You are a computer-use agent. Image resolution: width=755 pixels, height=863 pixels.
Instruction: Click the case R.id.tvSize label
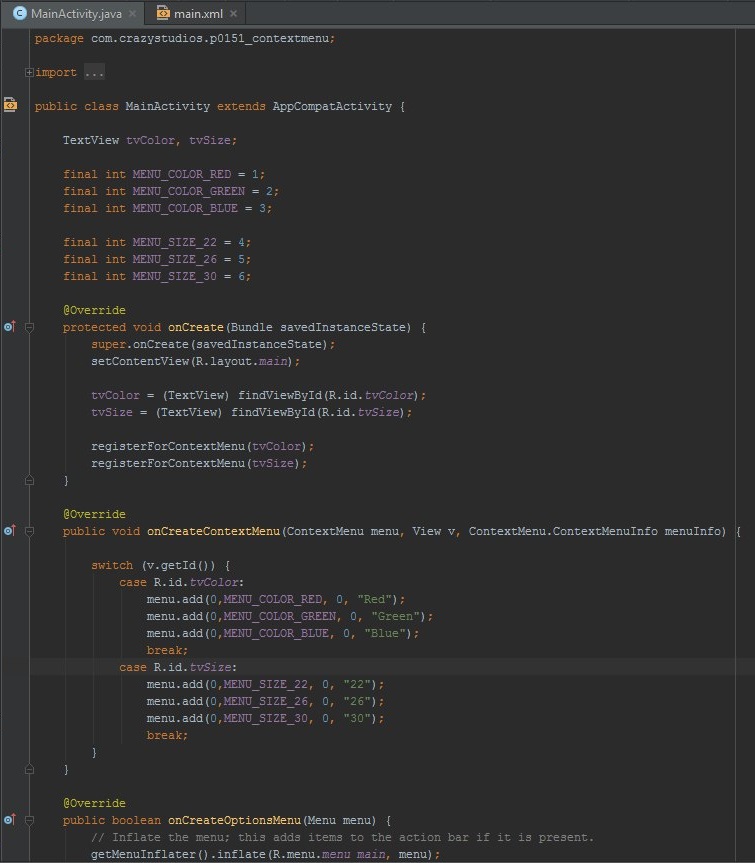[178, 667]
